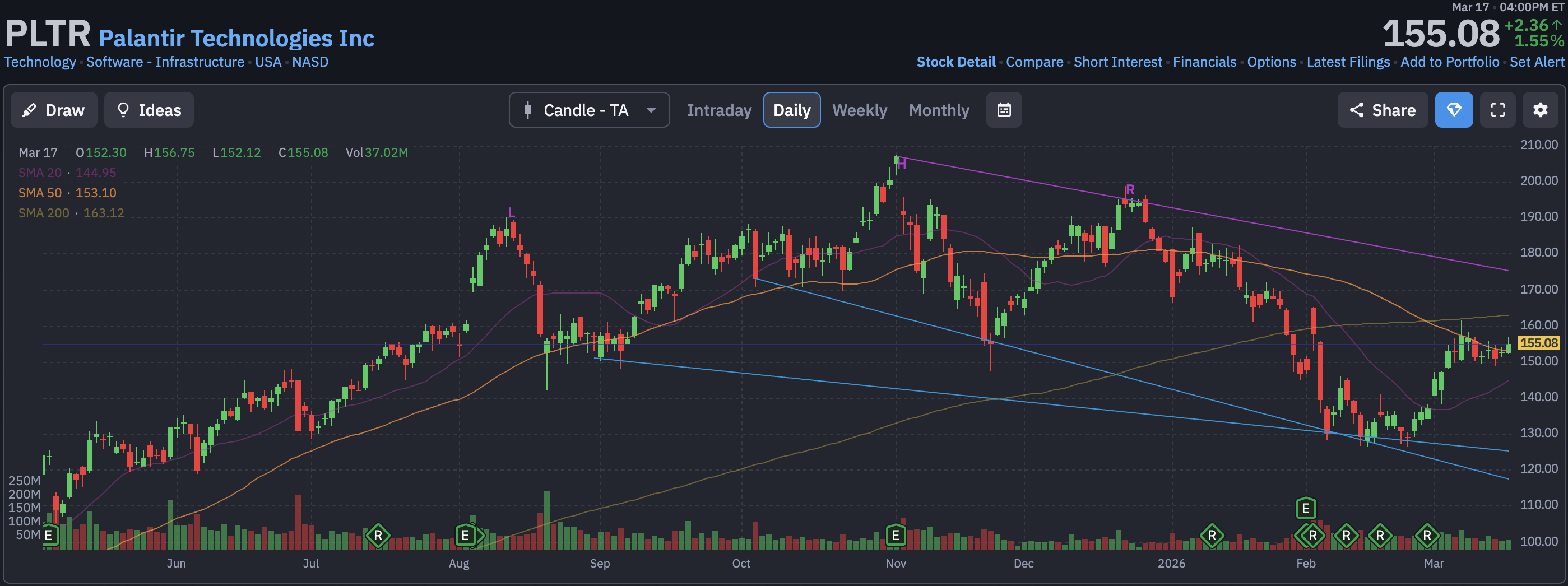Viewport: 1568px width, 586px height.
Task: Click the R marker directly below February E marker
Action: 1312,536
